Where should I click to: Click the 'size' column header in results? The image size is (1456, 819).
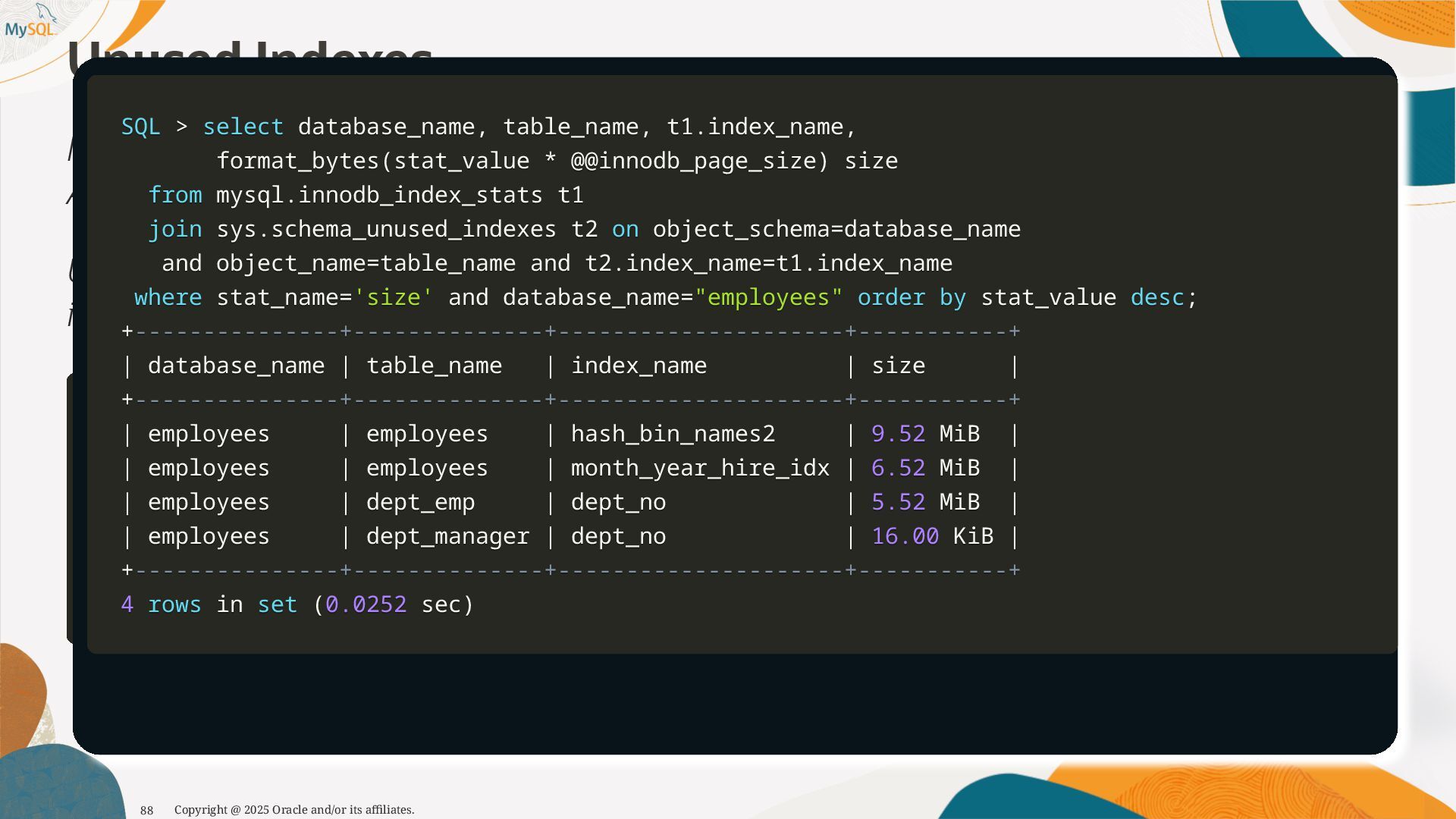(898, 366)
